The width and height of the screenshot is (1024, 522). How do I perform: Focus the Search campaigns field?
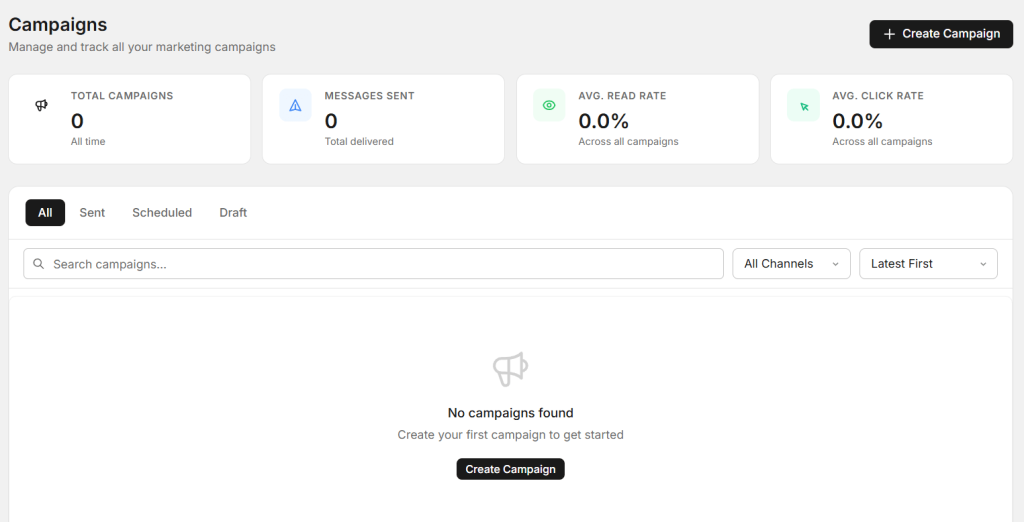click(x=374, y=264)
